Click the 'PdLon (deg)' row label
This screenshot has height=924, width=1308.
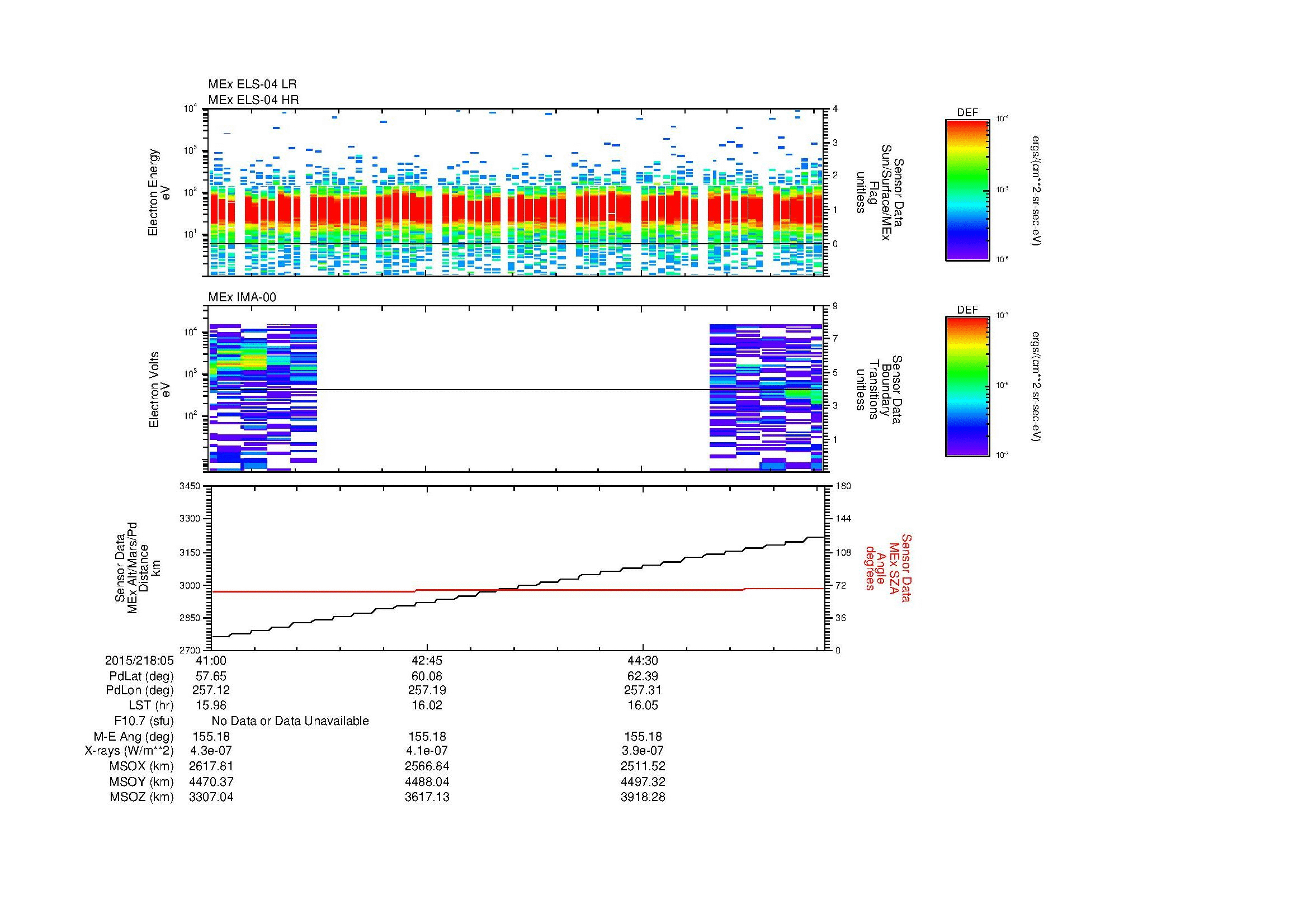coord(140,690)
